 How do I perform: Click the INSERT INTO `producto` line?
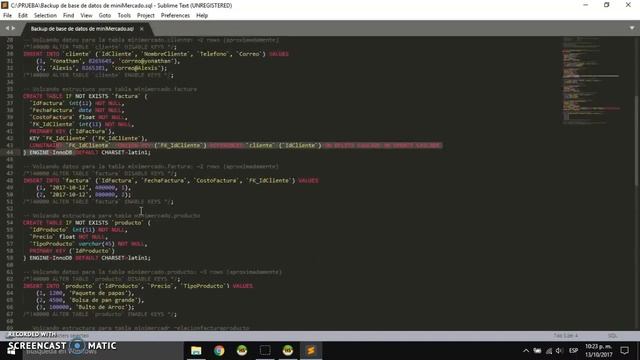[x=138, y=286]
